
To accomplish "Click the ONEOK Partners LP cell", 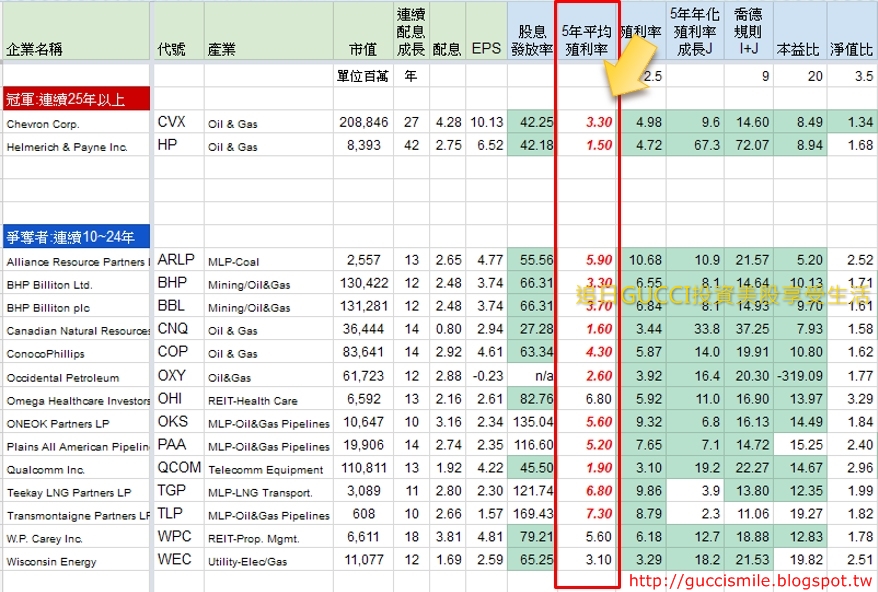I will point(76,422).
